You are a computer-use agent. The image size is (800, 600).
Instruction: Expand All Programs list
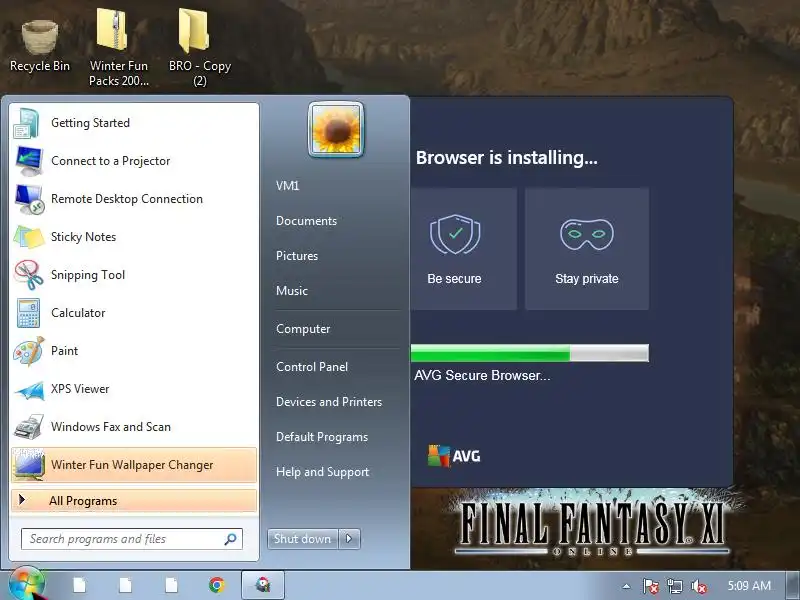[x=134, y=501]
